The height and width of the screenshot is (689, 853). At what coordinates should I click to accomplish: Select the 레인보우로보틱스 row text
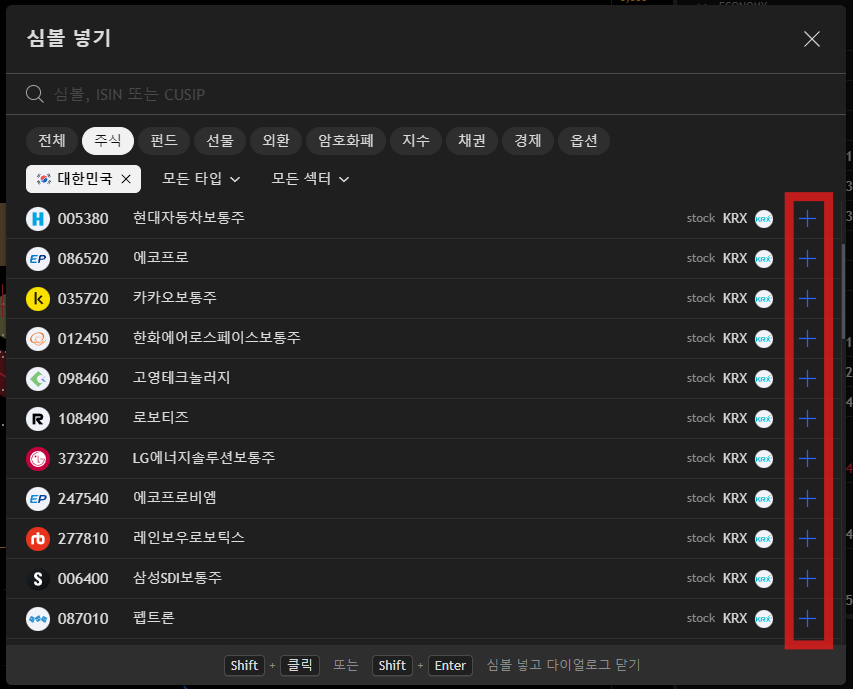[x=189, y=538]
